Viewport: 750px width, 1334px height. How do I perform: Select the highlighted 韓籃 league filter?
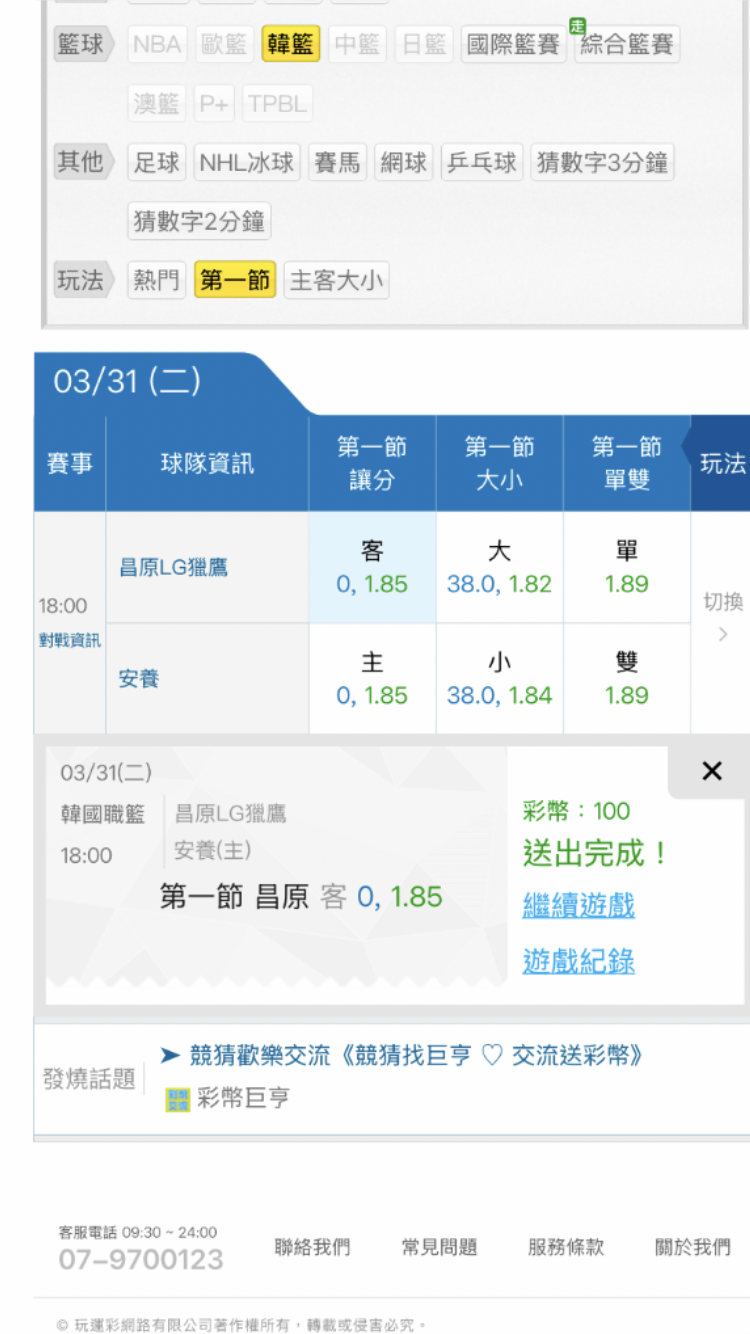coord(291,44)
